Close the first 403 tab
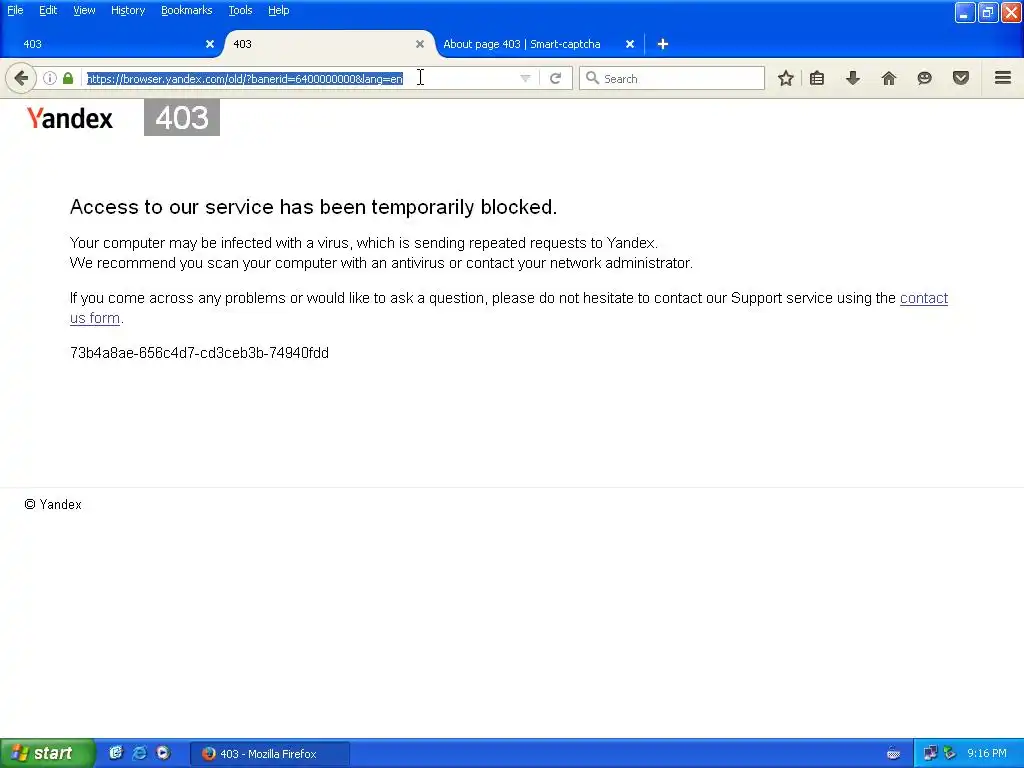The width and height of the screenshot is (1024, 768). click(x=210, y=44)
